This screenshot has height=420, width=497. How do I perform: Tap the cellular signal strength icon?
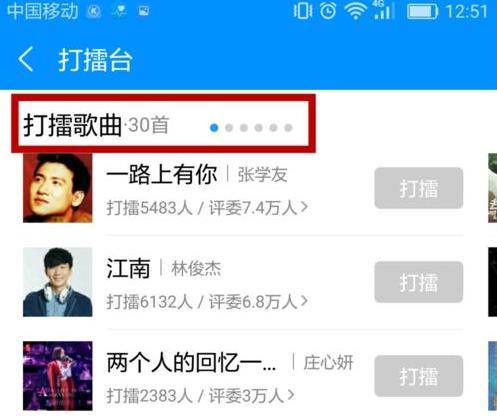pyautogui.click(x=383, y=11)
